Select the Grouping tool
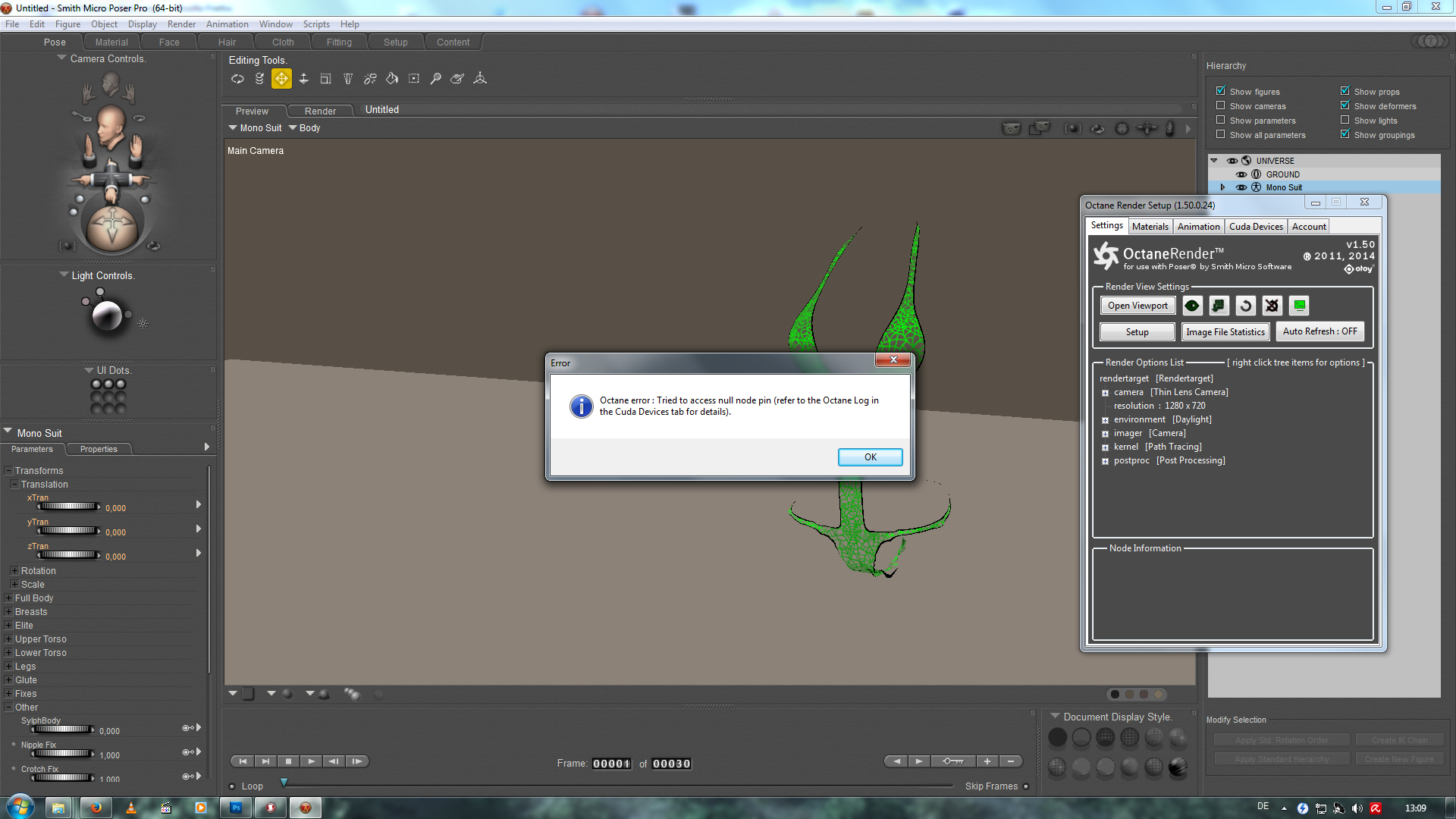 click(414, 79)
